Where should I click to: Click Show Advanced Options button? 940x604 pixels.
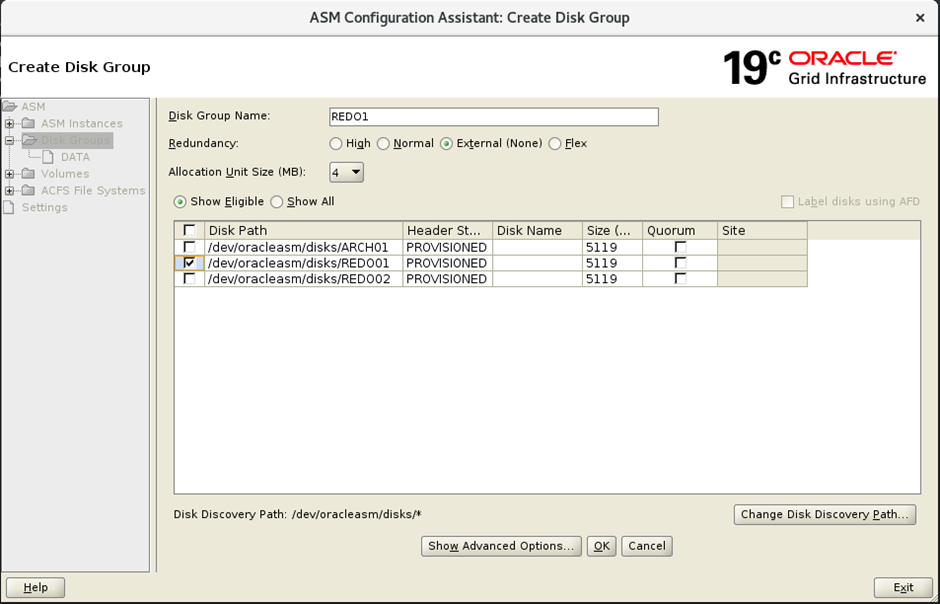click(501, 546)
